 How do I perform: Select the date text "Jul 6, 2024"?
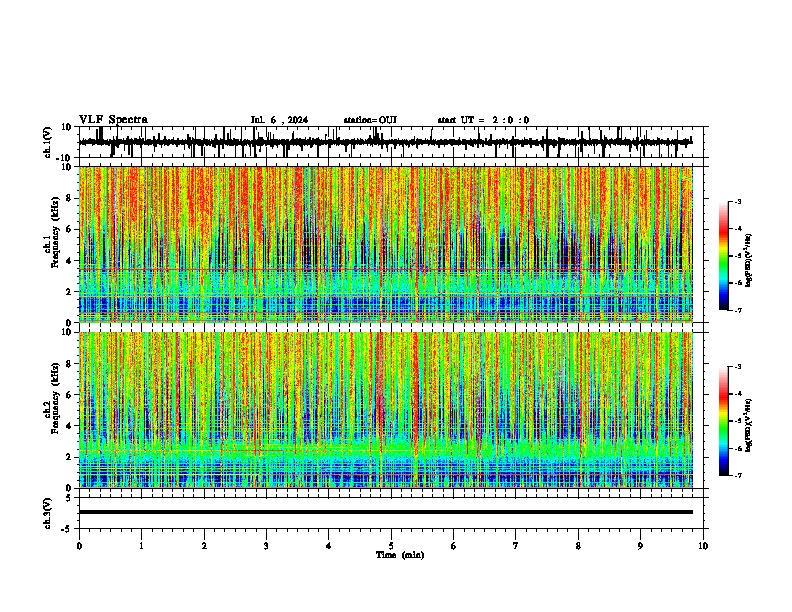click(279, 120)
